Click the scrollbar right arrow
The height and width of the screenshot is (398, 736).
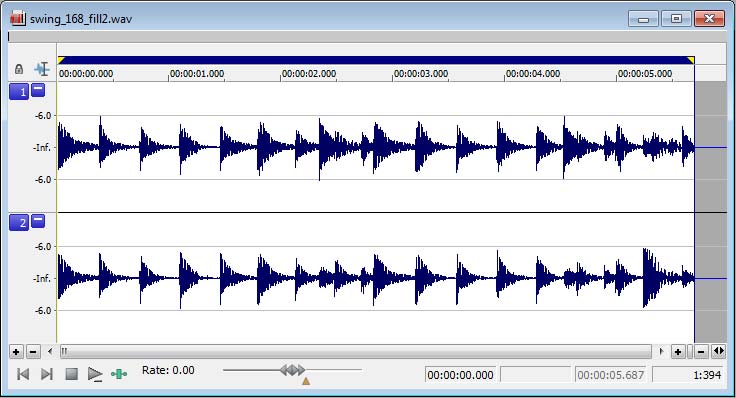tap(661, 351)
